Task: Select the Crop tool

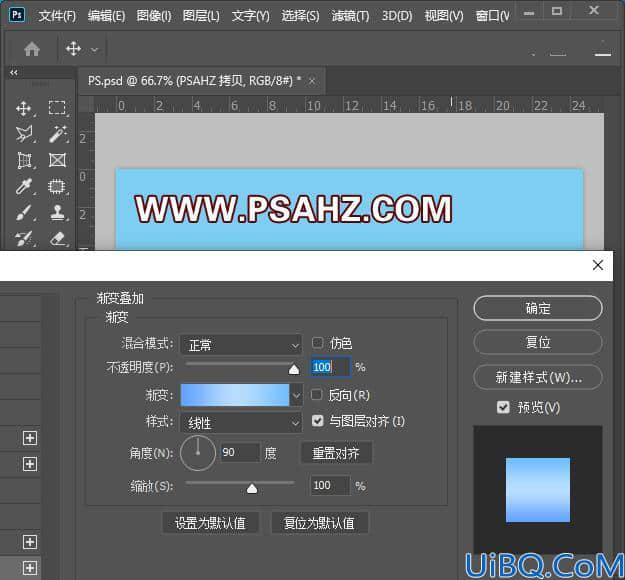Action: (x=24, y=161)
